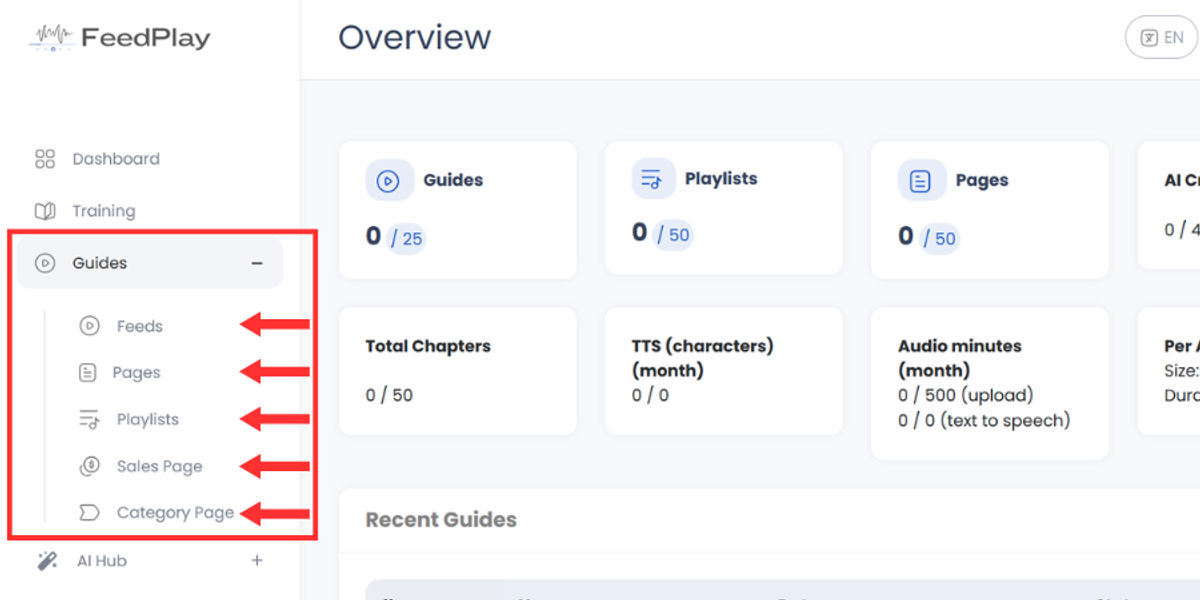Go to the Training menu item

pos(104,211)
